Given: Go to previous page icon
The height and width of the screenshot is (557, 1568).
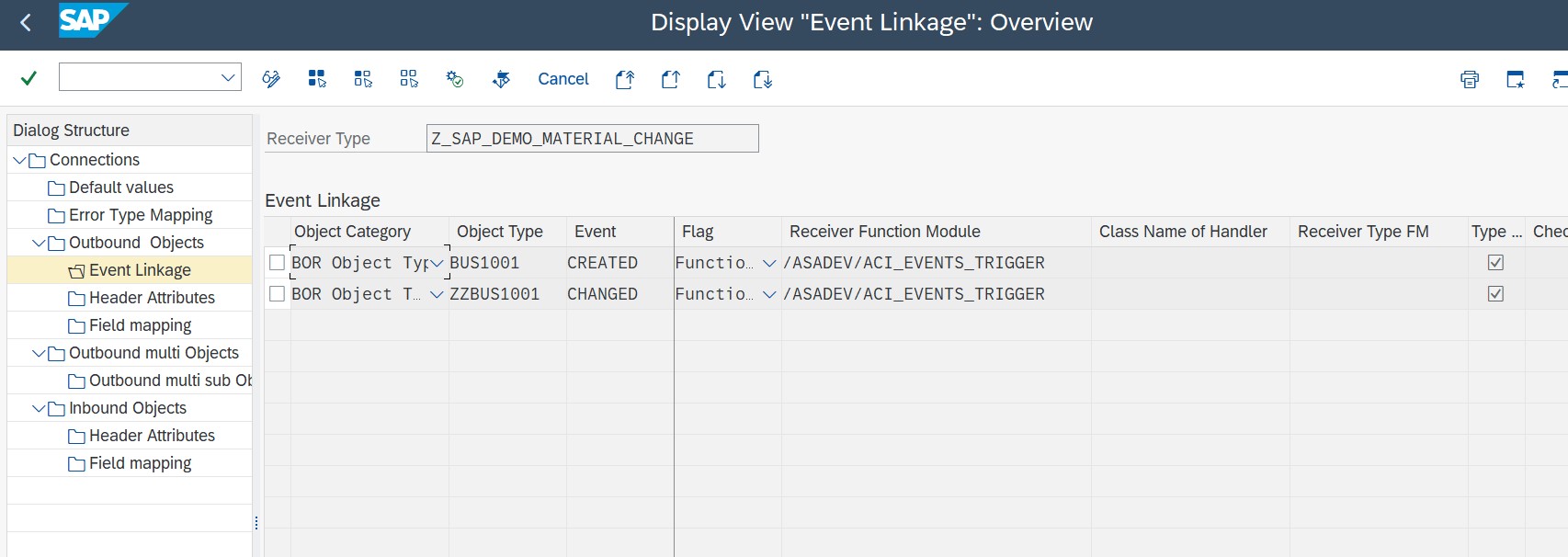Looking at the screenshot, I should (671, 79).
